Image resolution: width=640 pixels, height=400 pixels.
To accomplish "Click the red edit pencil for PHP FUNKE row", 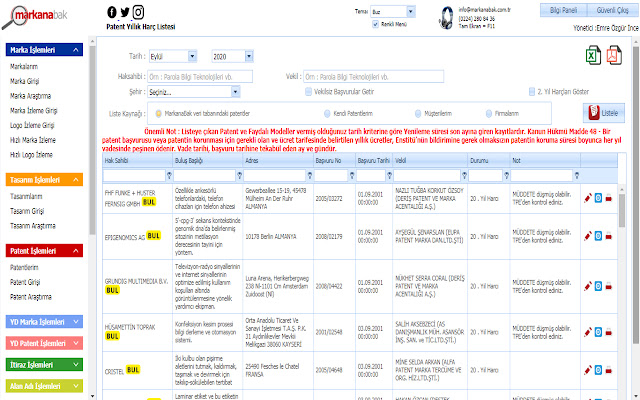I will point(588,198).
